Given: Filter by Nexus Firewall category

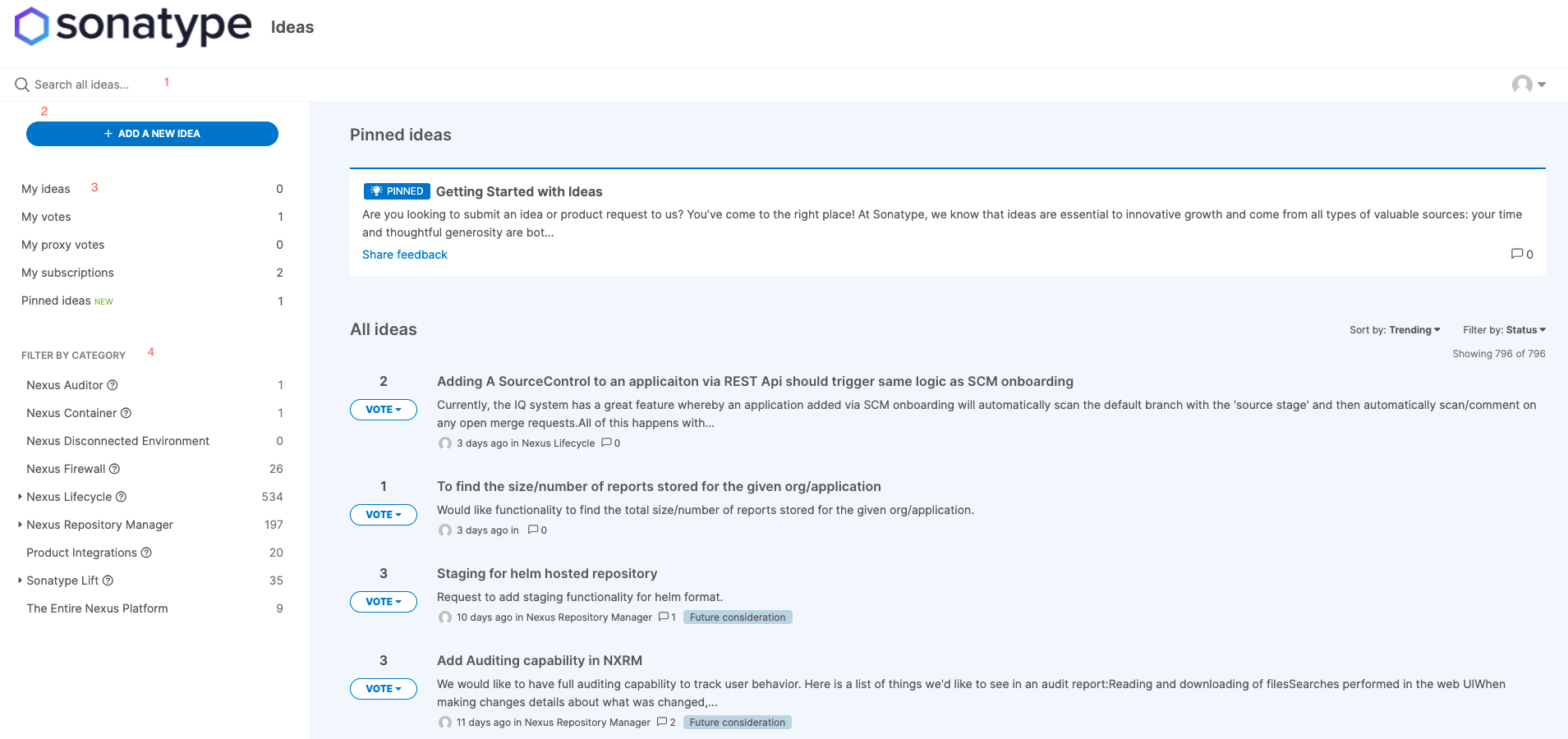Looking at the screenshot, I should click(x=66, y=469).
